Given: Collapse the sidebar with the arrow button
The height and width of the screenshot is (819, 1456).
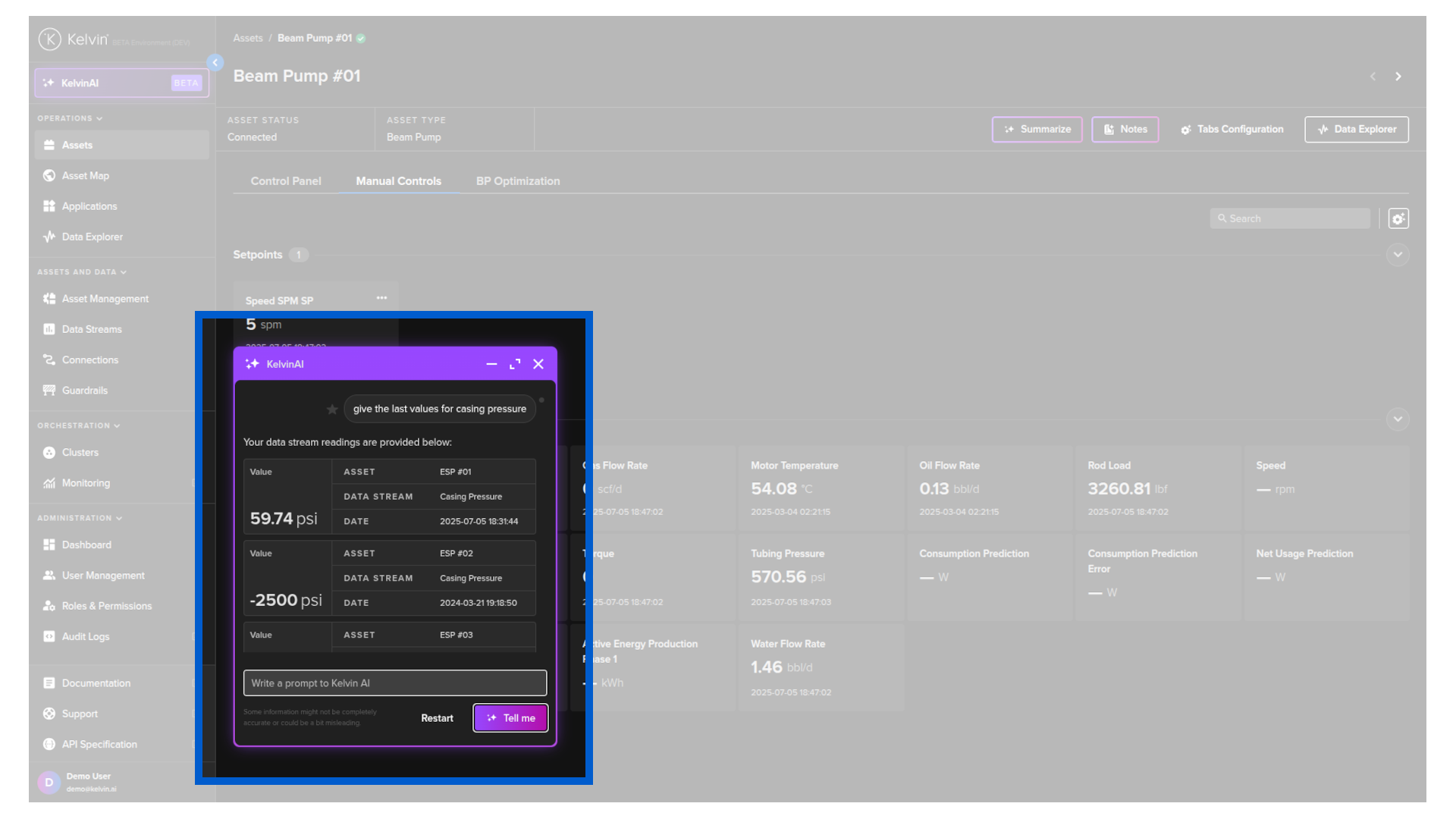Looking at the screenshot, I should click(215, 63).
